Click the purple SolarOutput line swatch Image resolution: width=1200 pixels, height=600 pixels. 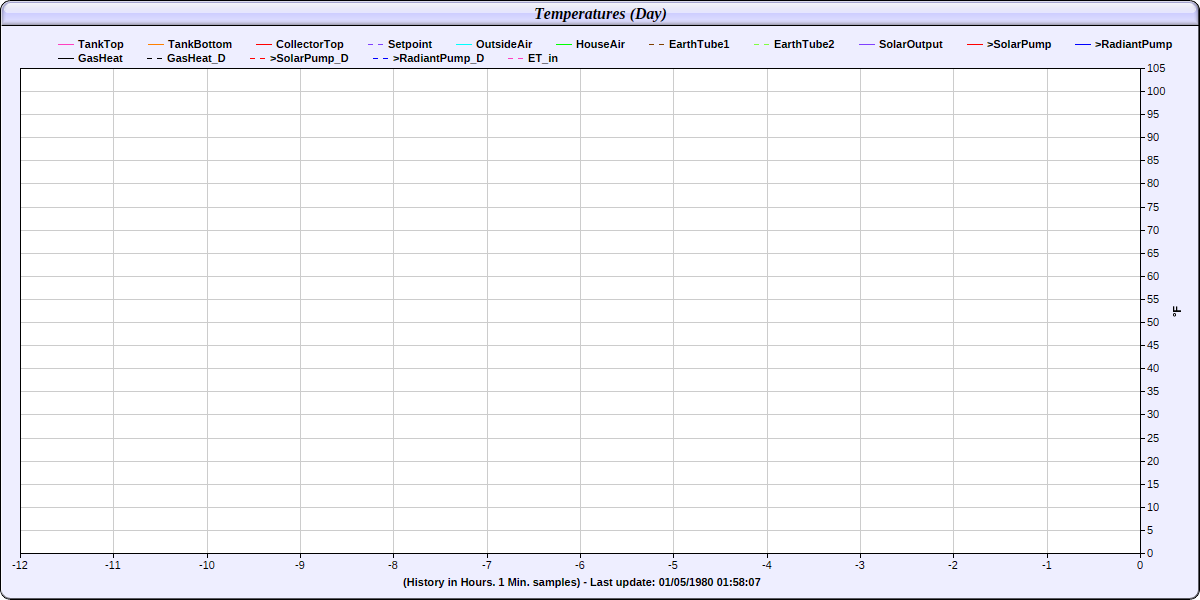coord(867,44)
